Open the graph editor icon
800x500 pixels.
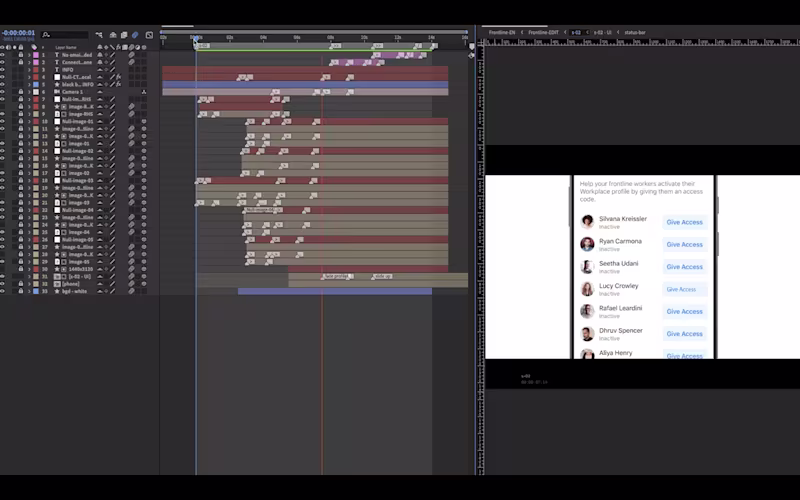(149, 35)
